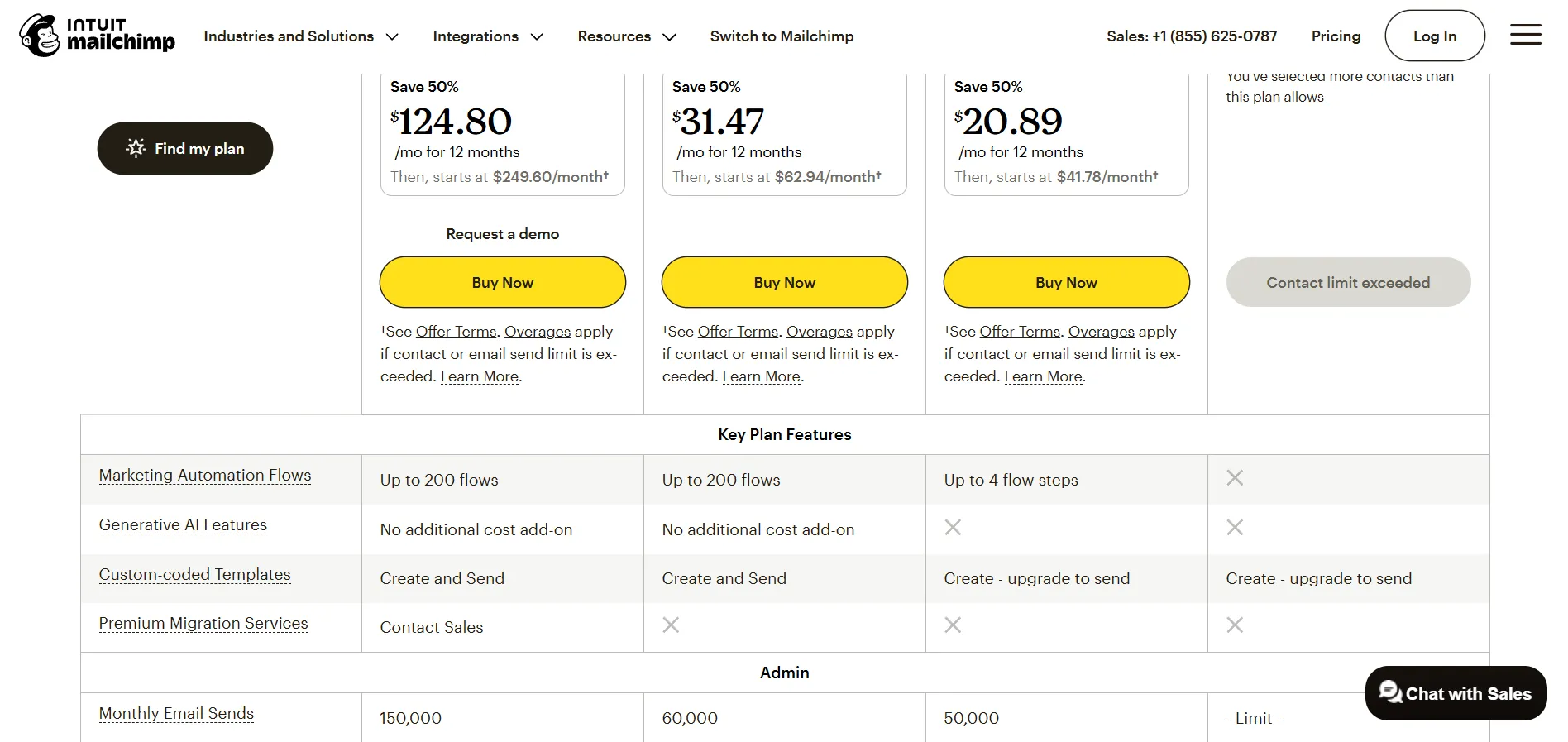Open Marketing Automation Flows feature link
This screenshot has width=1568, height=742.
click(205, 476)
